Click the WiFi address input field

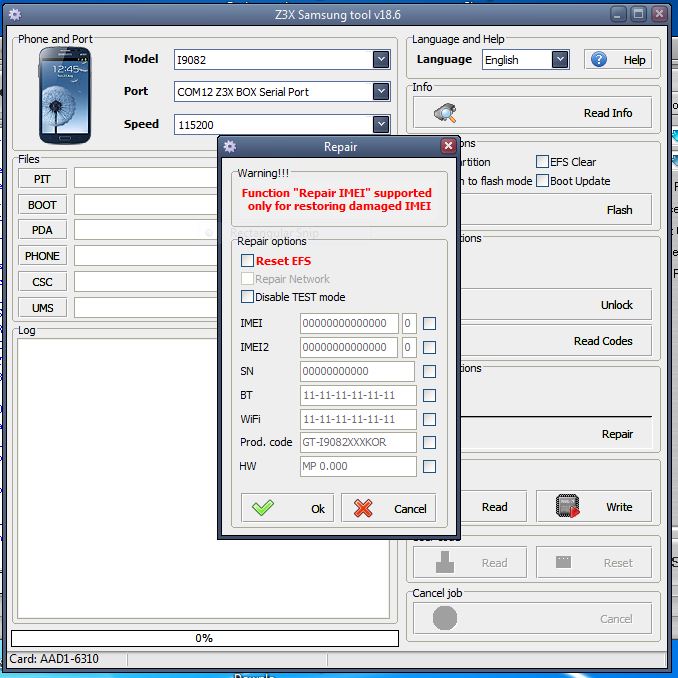[358, 419]
